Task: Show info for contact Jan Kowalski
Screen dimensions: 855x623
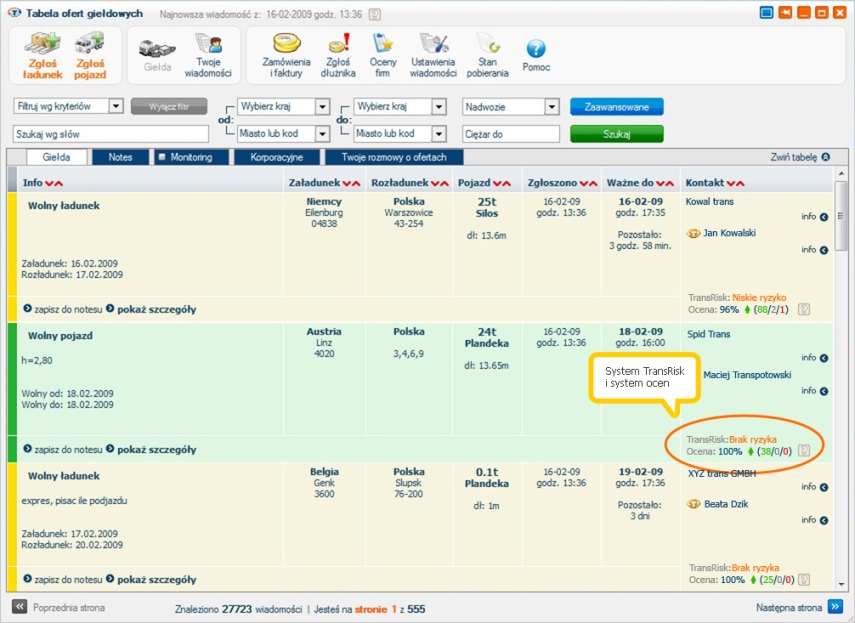Action: point(815,250)
